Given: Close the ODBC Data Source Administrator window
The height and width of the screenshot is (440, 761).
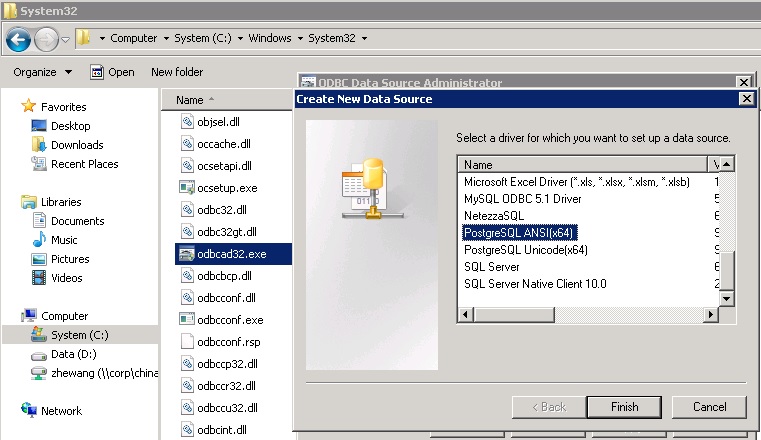Looking at the screenshot, I should pyautogui.click(x=744, y=82).
